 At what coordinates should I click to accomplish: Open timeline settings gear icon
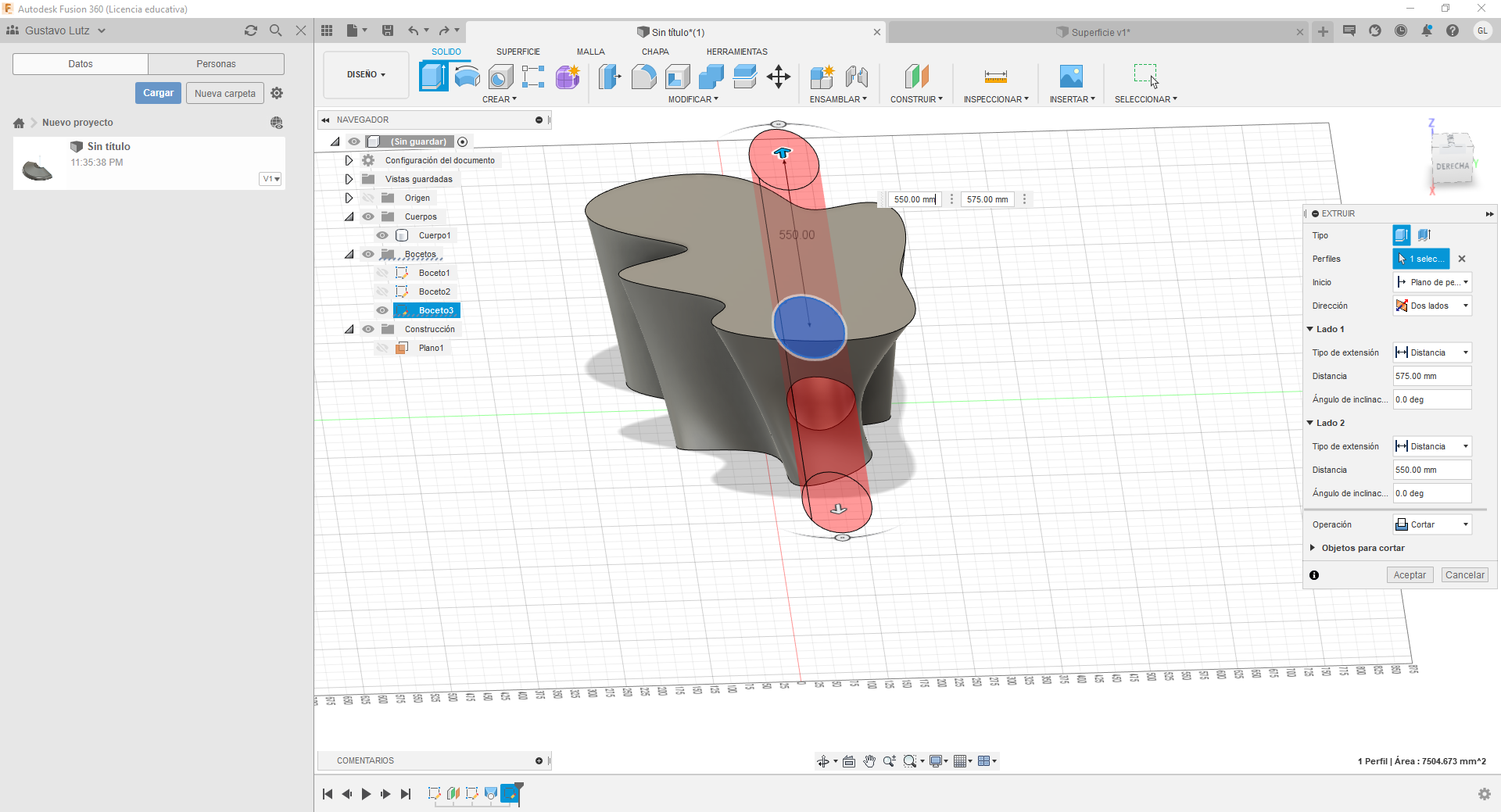pyautogui.click(x=1485, y=794)
